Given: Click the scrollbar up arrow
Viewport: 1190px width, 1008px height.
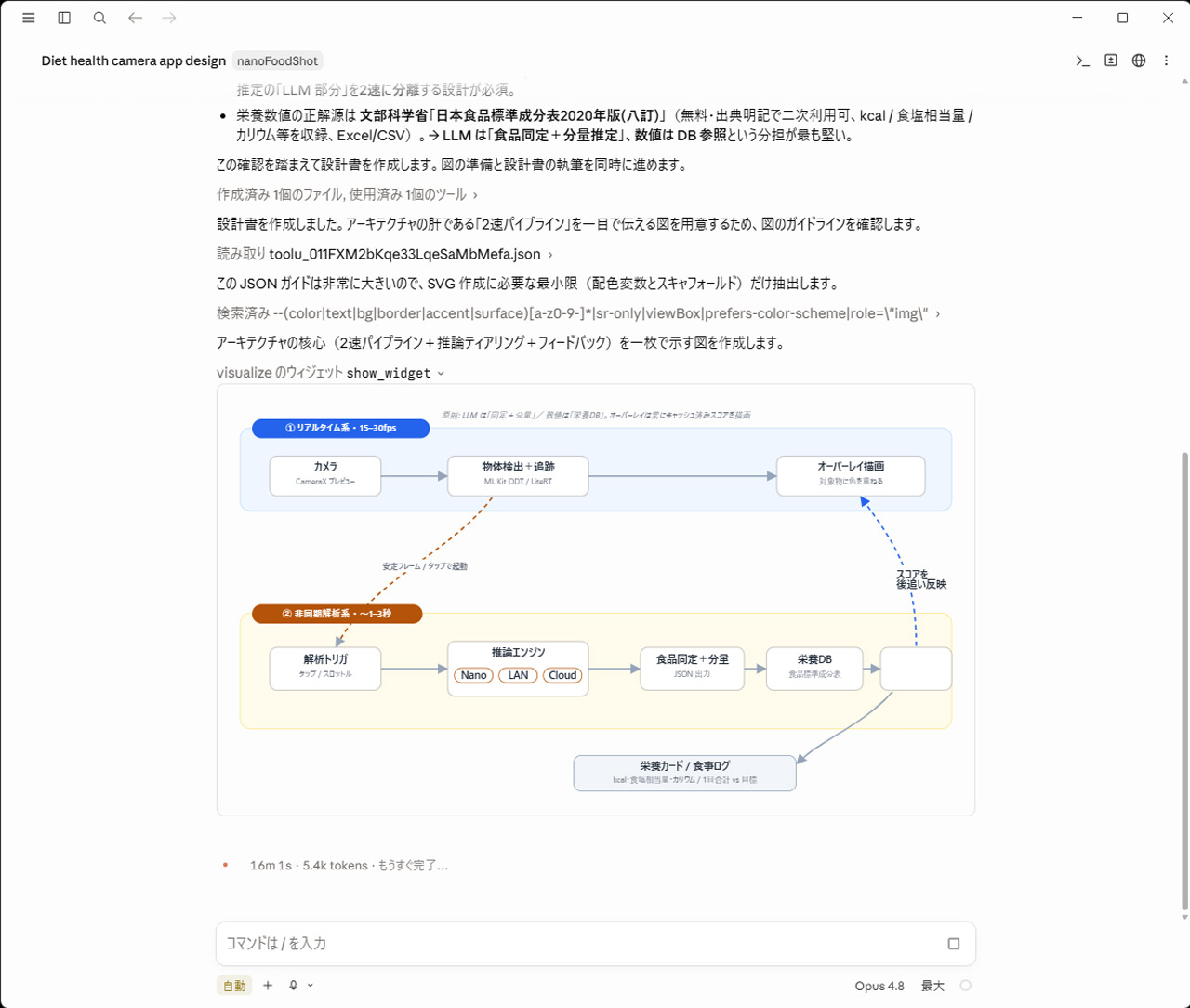Looking at the screenshot, I should [1183, 81].
